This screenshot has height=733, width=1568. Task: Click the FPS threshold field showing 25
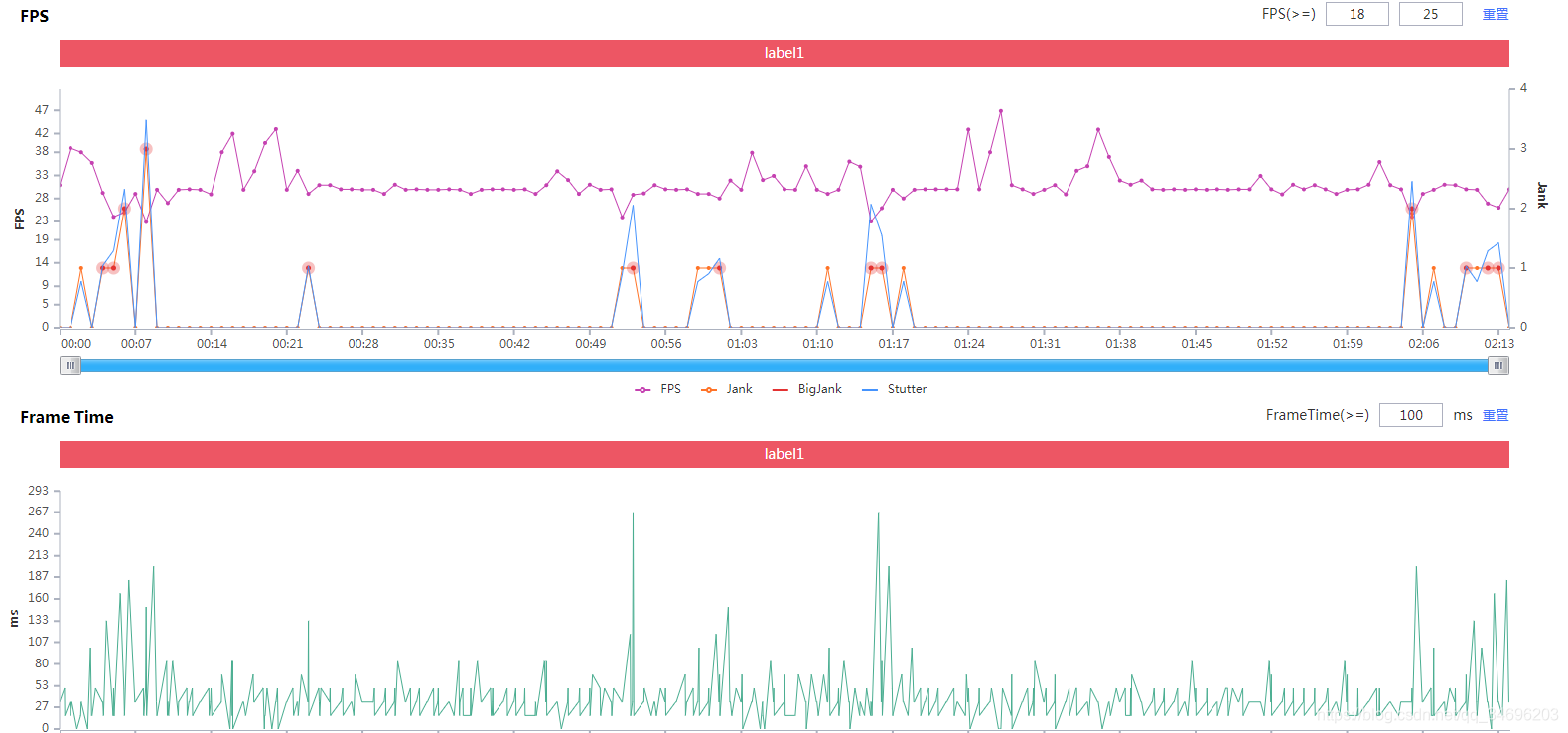[1430, 14]
